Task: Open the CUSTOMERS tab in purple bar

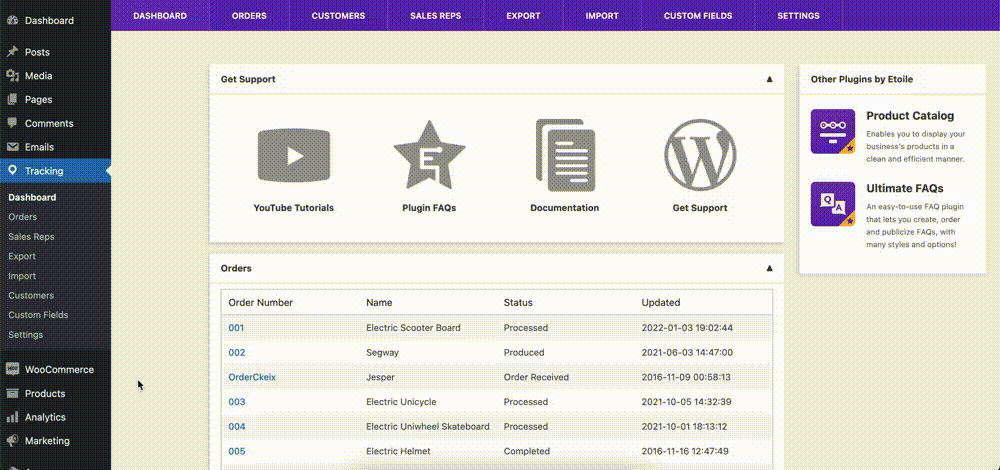Action: (339, 15)
